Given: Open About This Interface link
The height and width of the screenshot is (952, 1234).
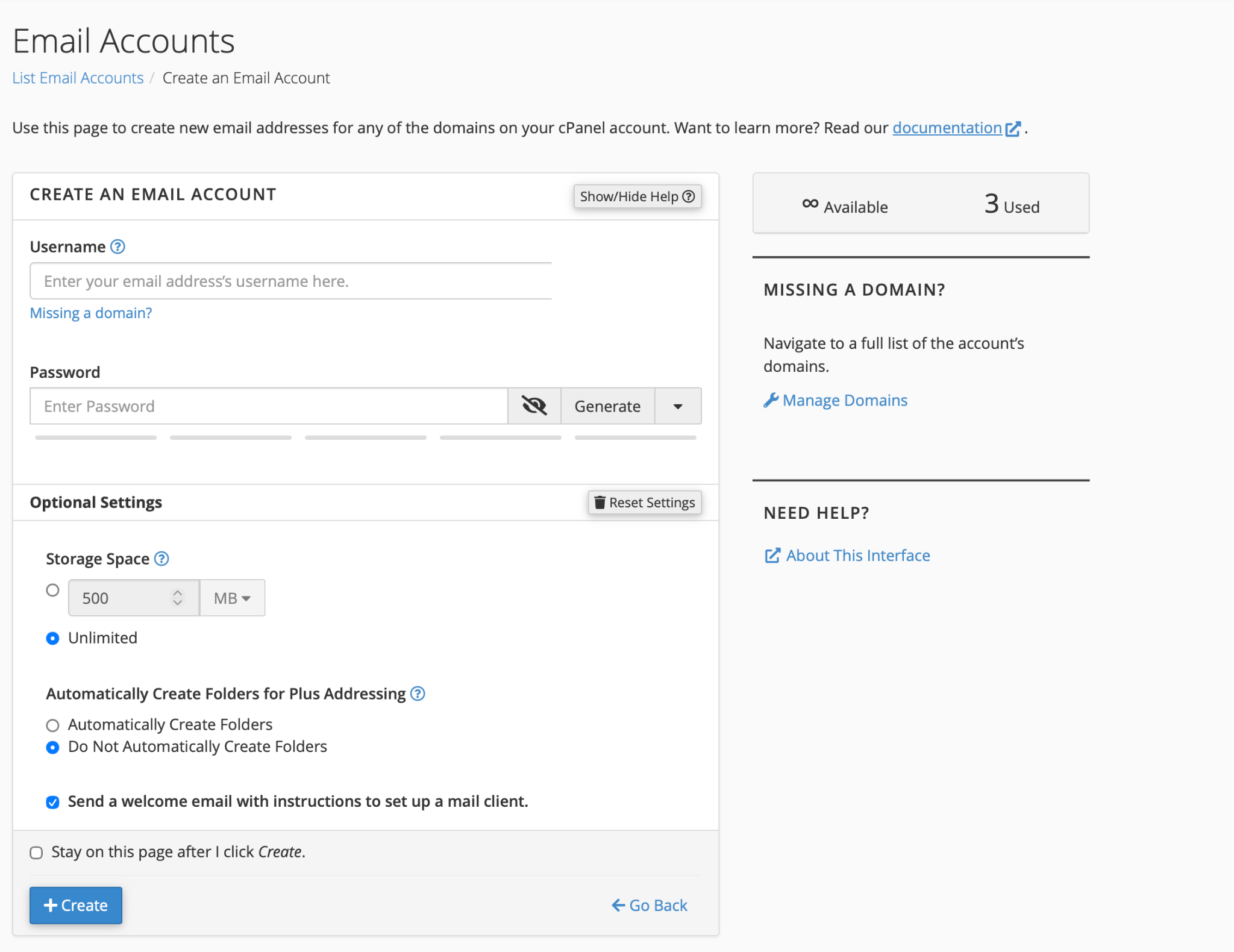Looking at the screenshot, I should coord(858,556).
